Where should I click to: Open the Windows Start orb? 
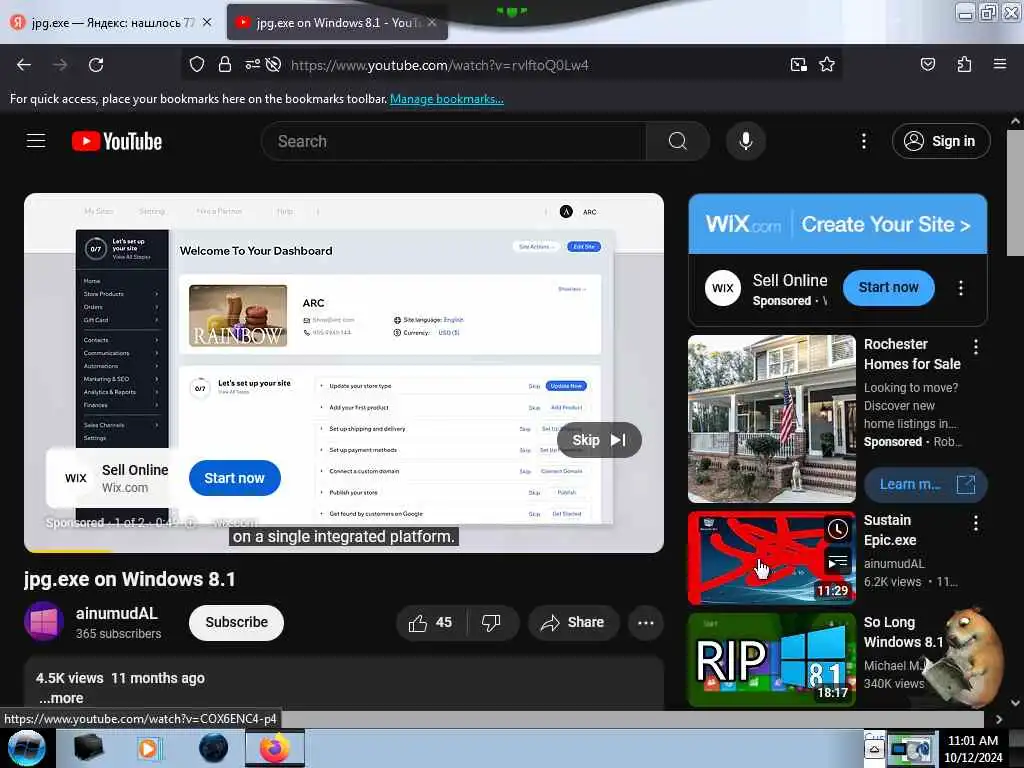(x=26, y=748)
